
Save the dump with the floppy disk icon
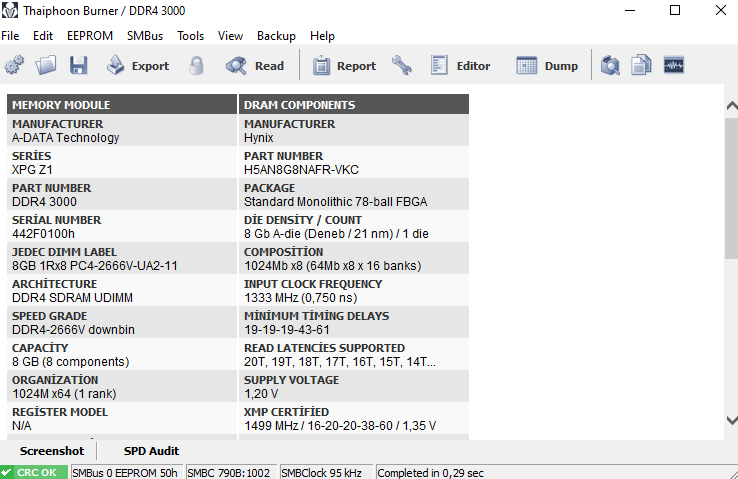[78, 66]
